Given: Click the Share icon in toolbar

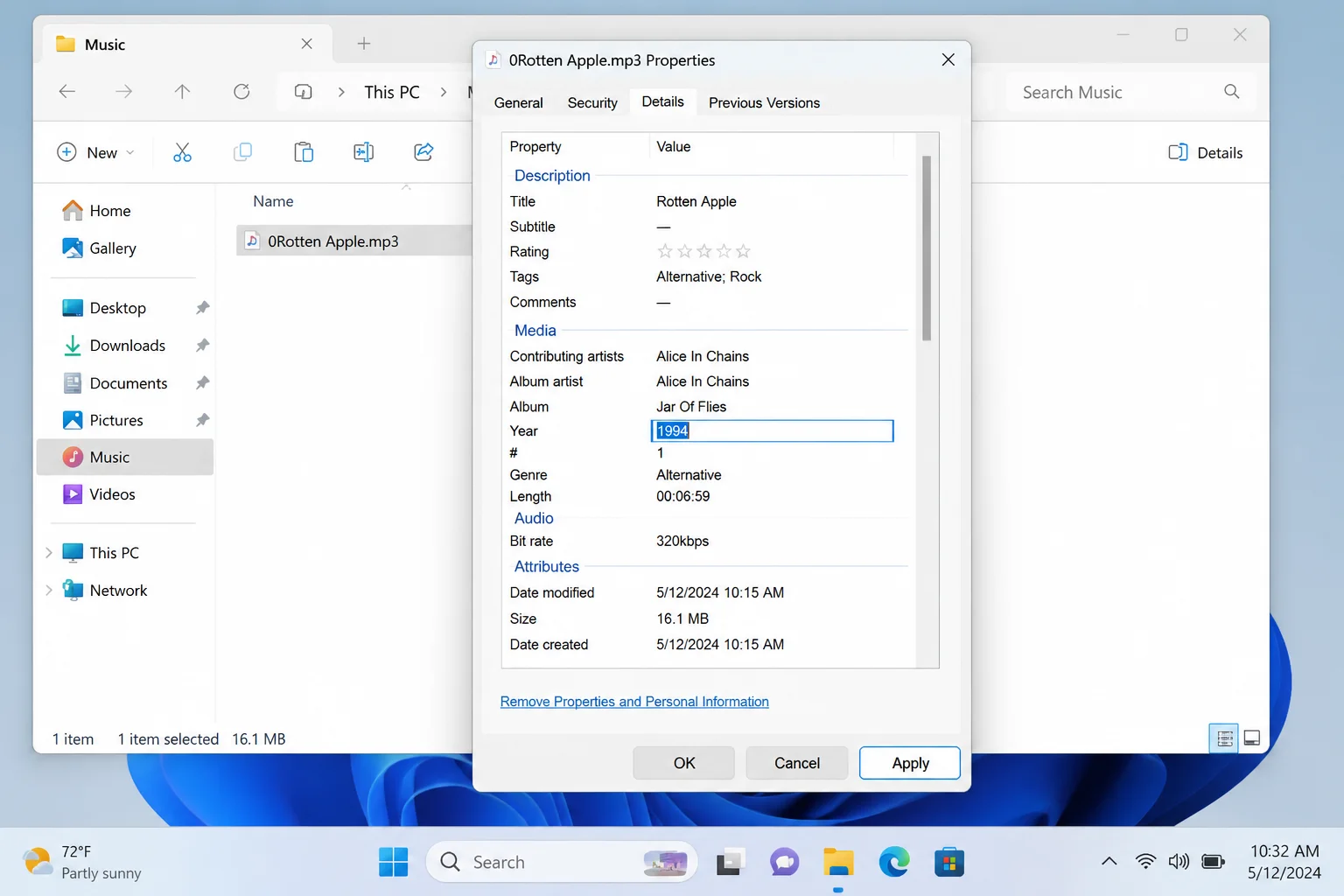Looking at the screenshot, I should pos(423,152).
